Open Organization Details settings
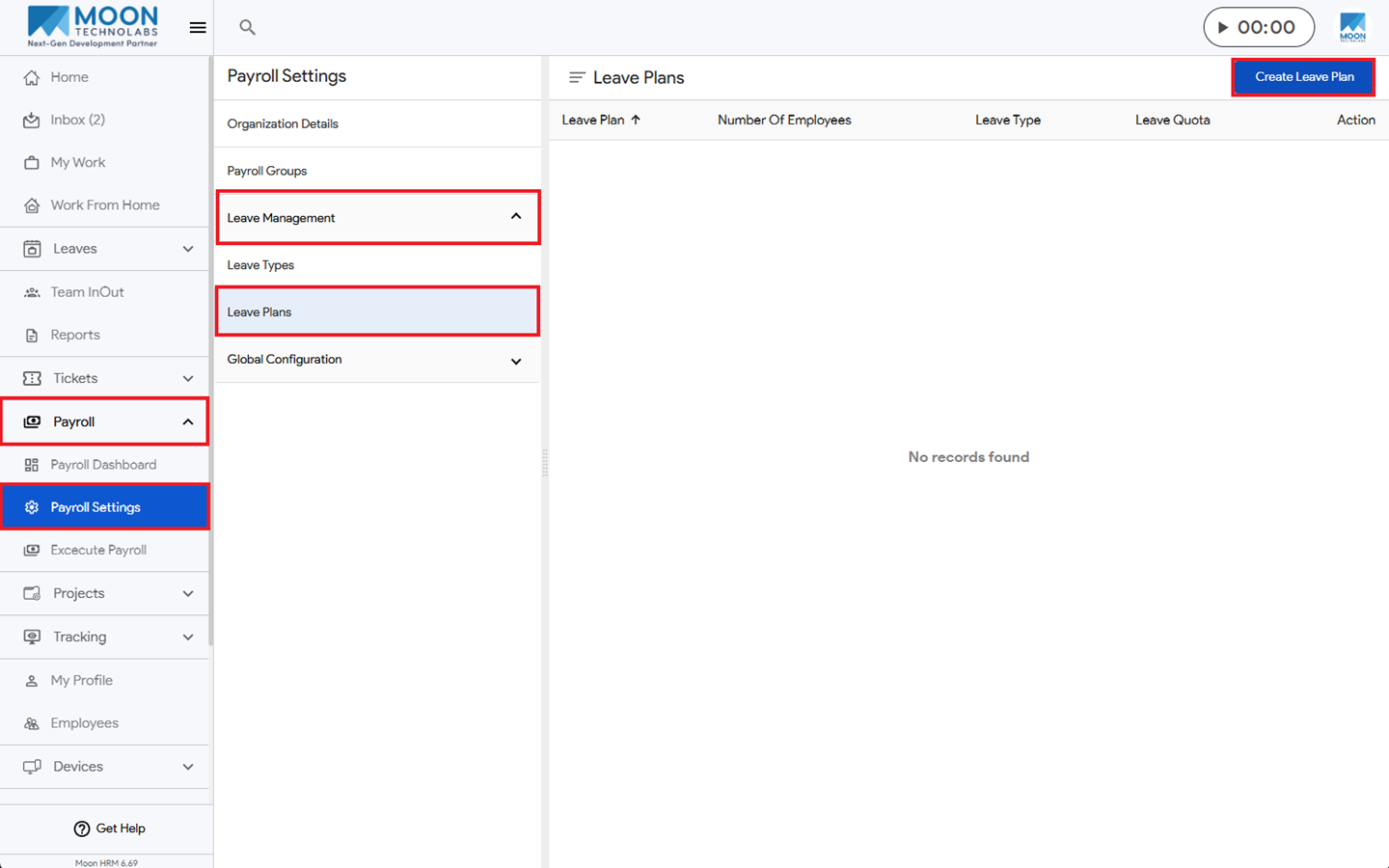This screenshot has width=1389, height=868. click(x=378, y=123)
